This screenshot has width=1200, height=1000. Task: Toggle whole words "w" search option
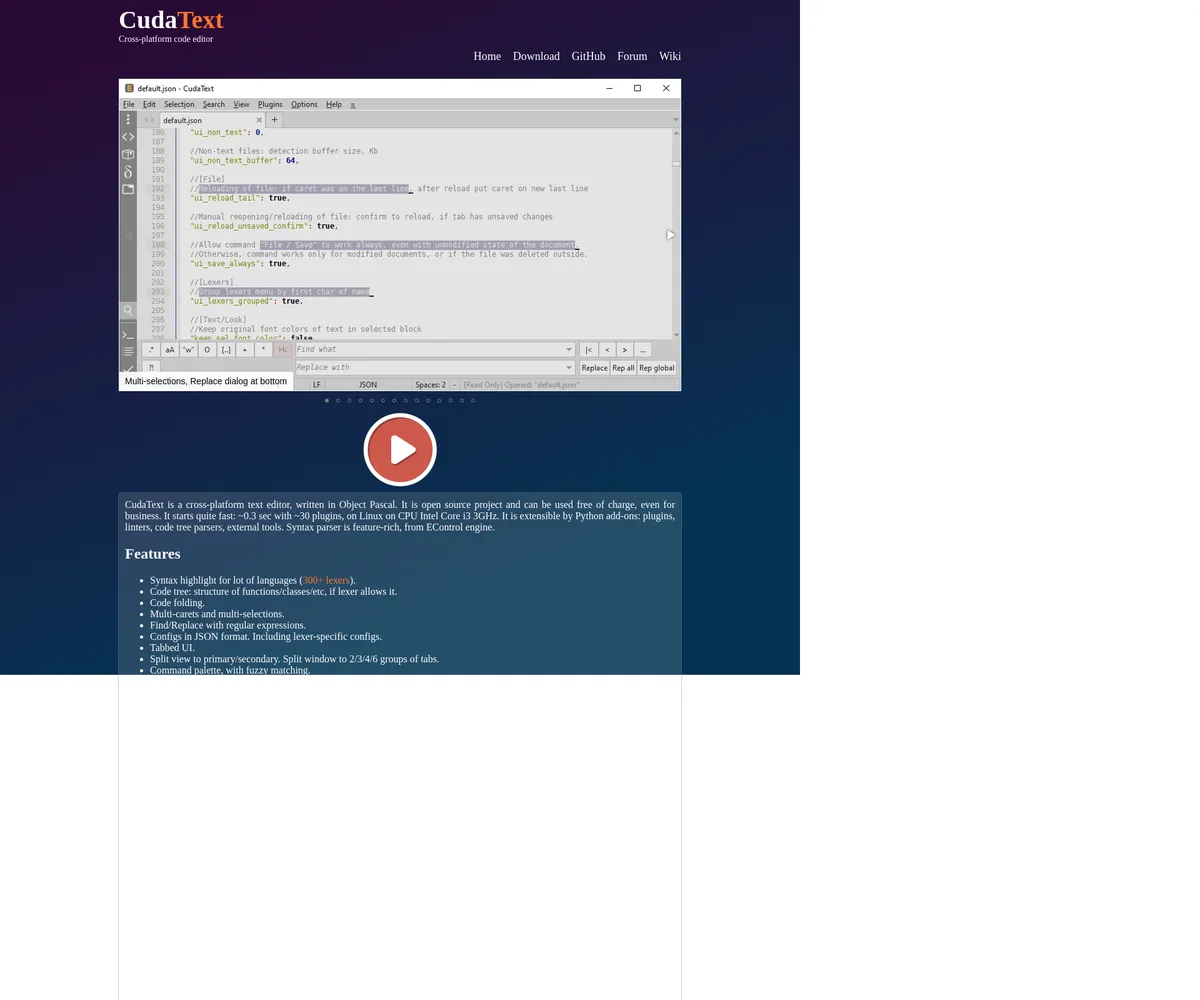coord(188,350)
